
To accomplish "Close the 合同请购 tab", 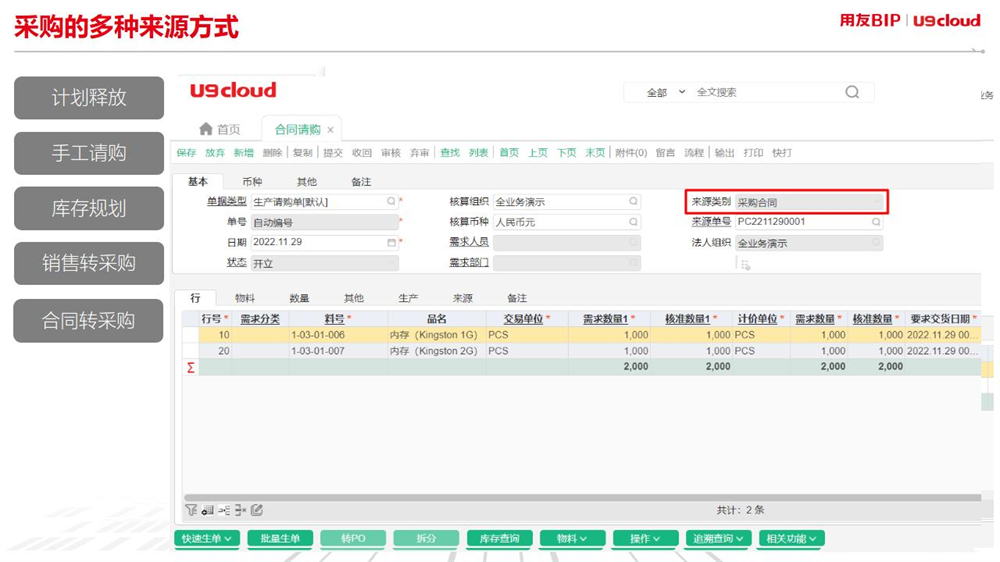I will pos(330,129).
